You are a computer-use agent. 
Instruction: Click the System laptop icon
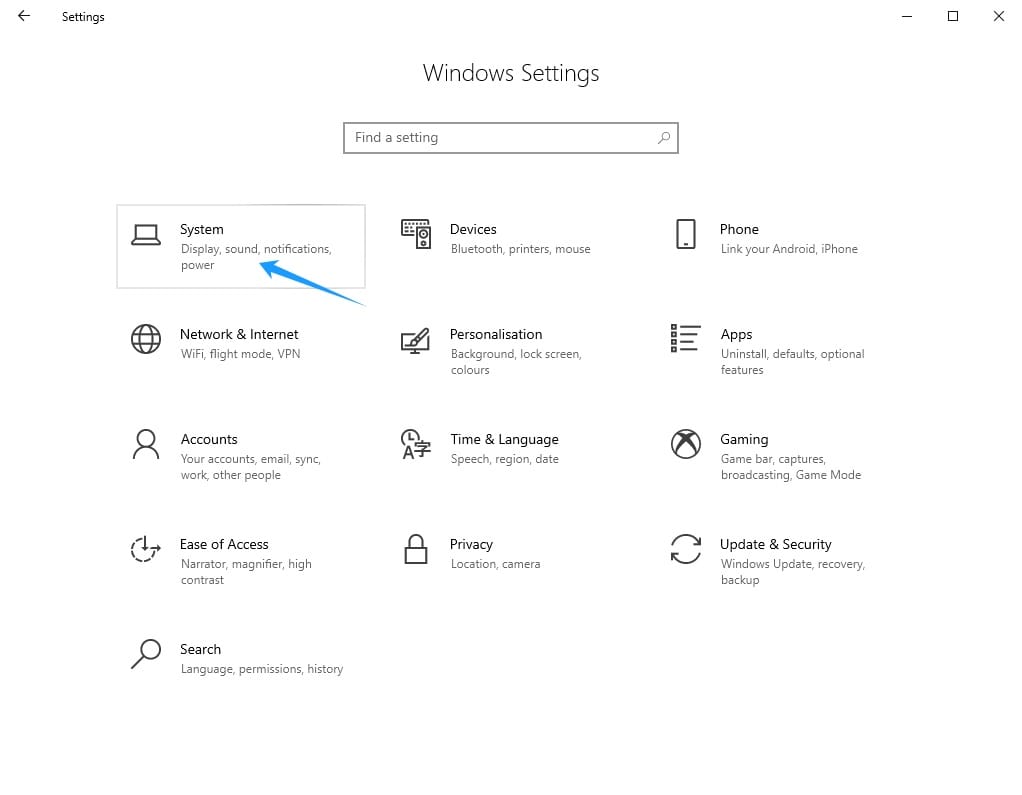146,235
